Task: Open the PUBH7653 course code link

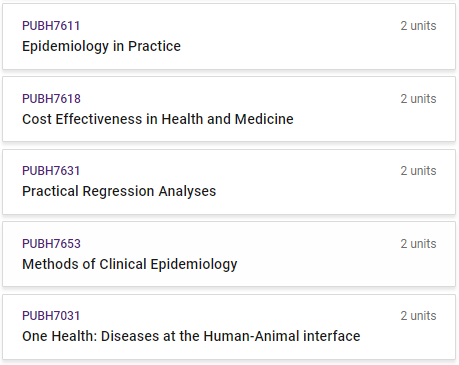Action: point(51,244)
